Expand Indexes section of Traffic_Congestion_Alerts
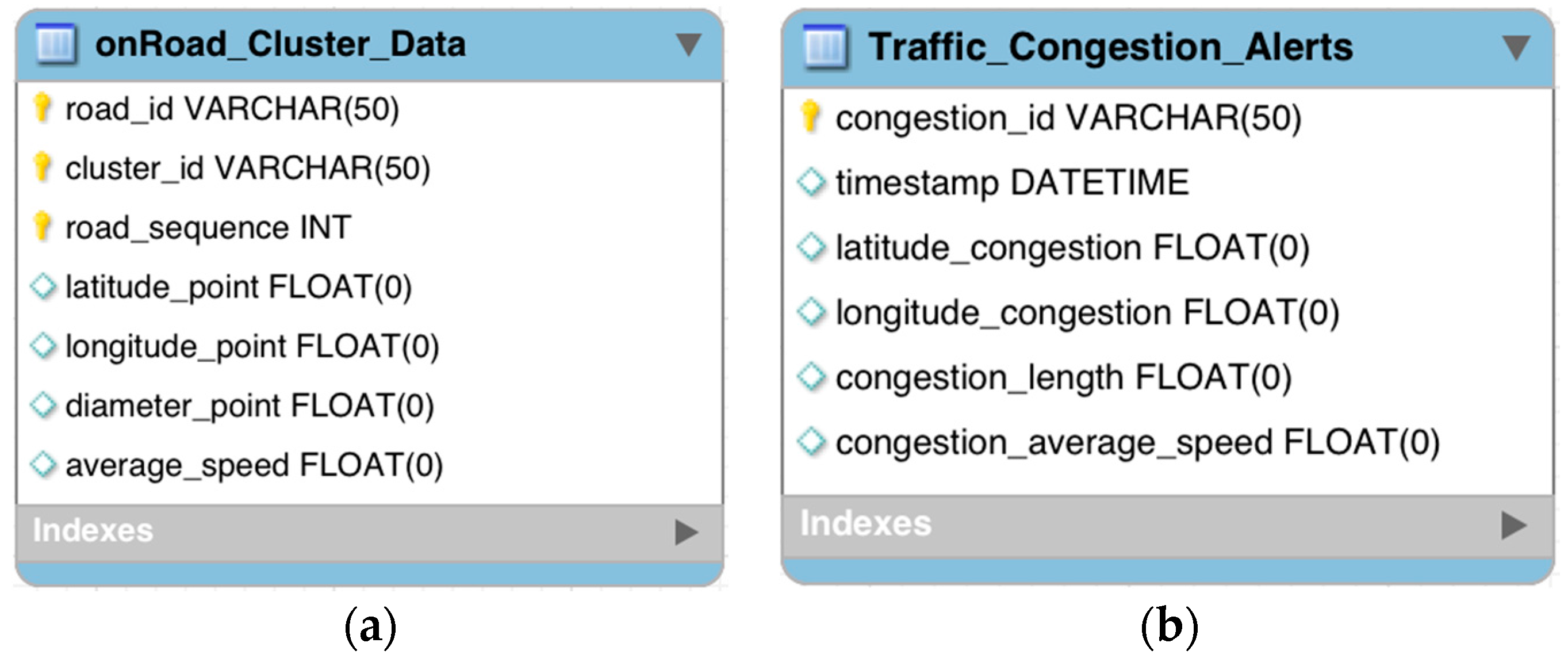This screenshot has width=1568, height=658. pyautogui.click(x=1514, y=525)
